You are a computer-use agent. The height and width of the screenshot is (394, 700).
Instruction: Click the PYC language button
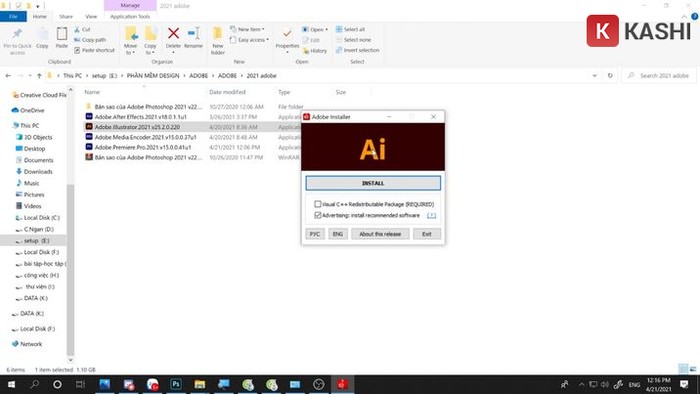[x=315, y=234]
